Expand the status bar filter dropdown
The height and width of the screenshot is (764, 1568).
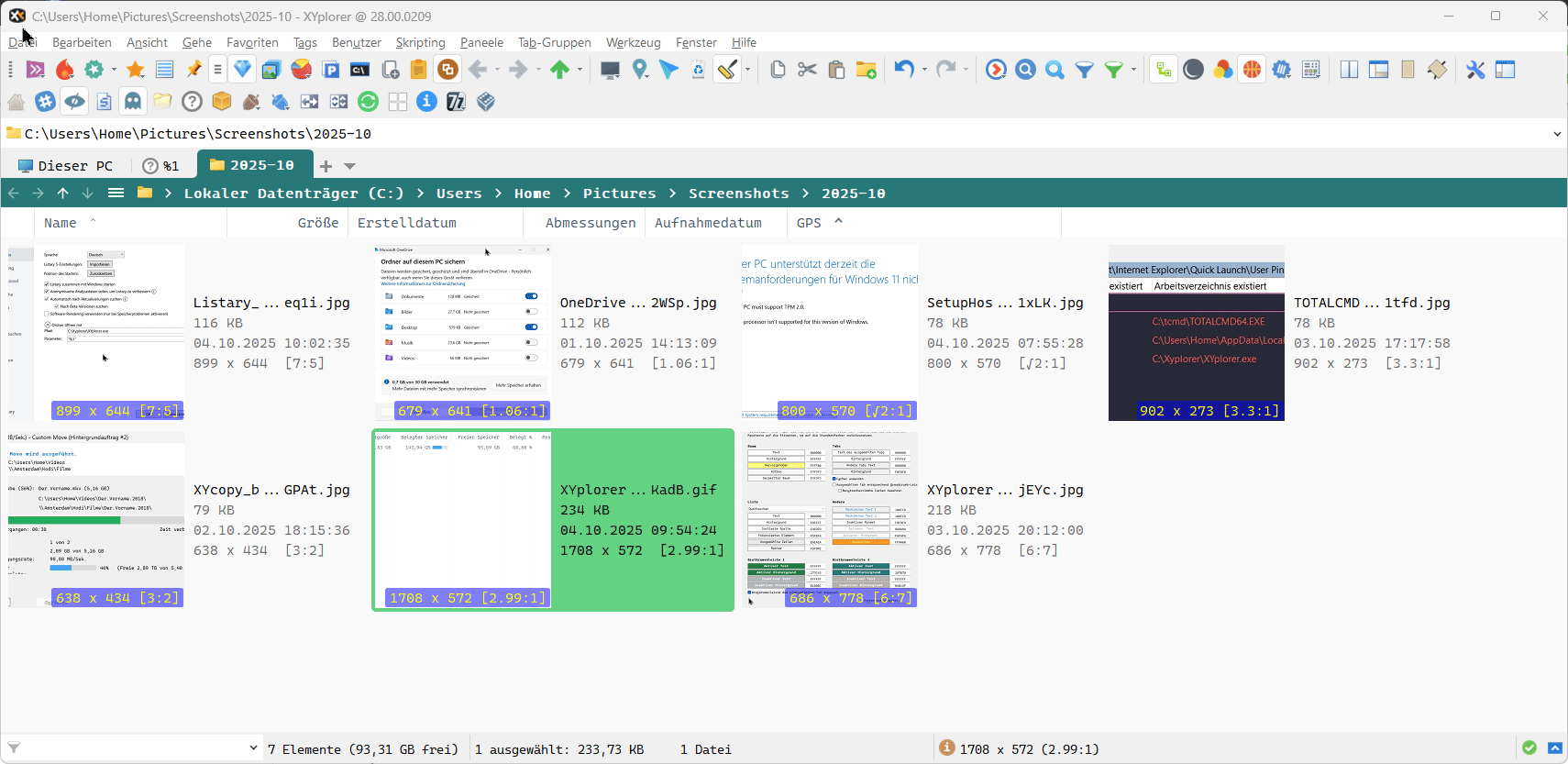coord(253,748)
